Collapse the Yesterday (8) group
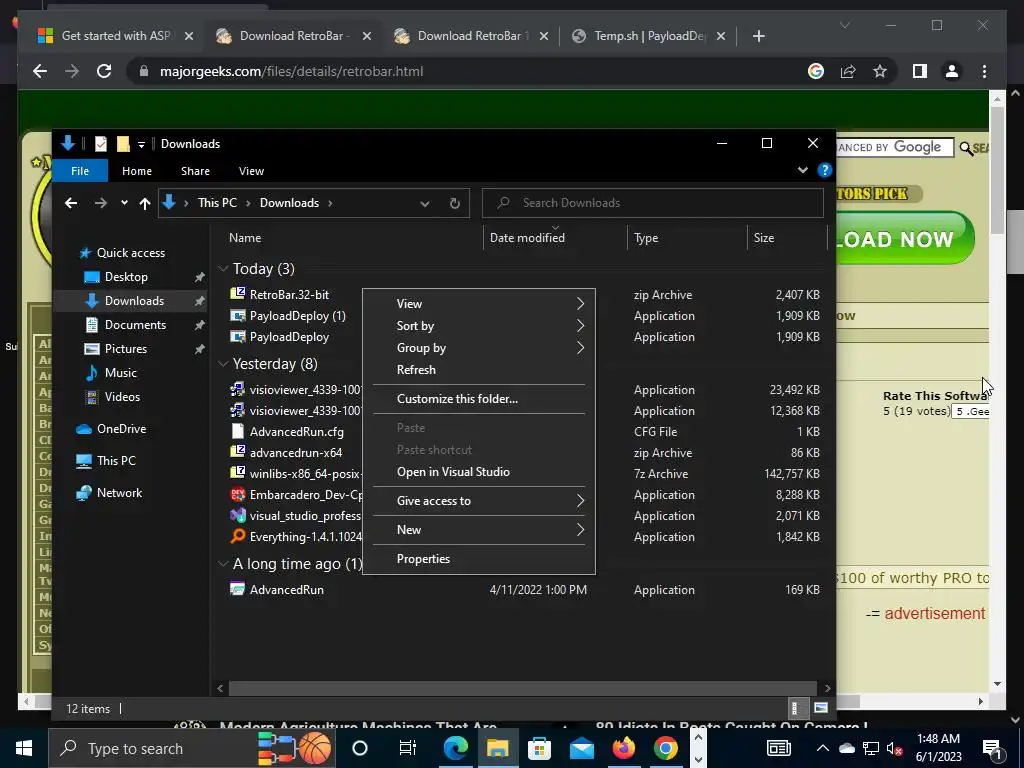Viewport: 1024px width, 768px height. click(223, 364)
